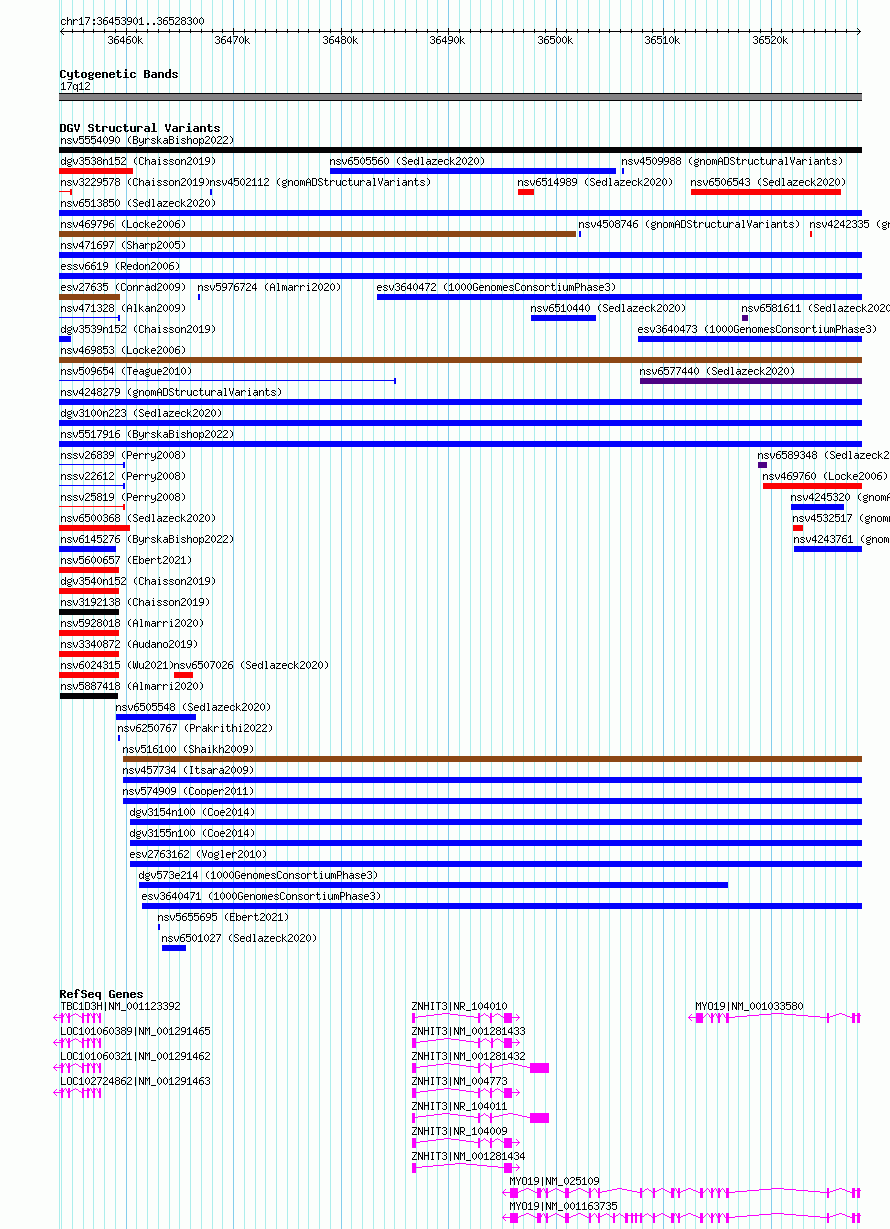Click nsv3192138 (Chaisson2019) label
Screen dimensions: 890x1229
click(x=134, y=602)
